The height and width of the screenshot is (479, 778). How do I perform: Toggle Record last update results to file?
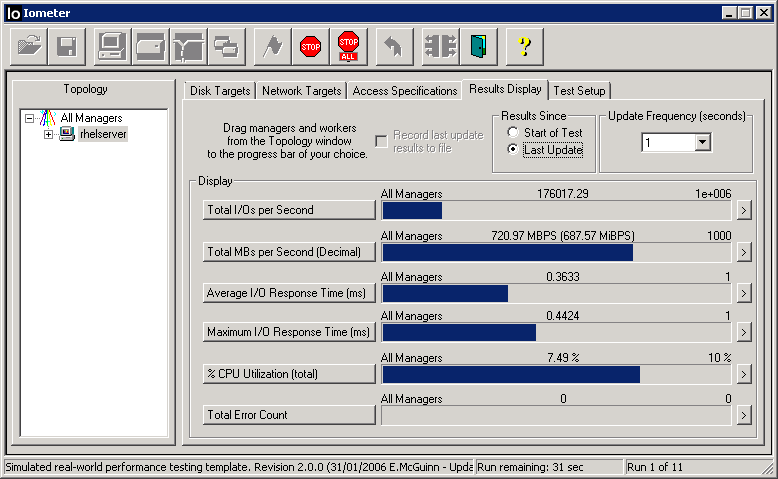tap(381, 142)
